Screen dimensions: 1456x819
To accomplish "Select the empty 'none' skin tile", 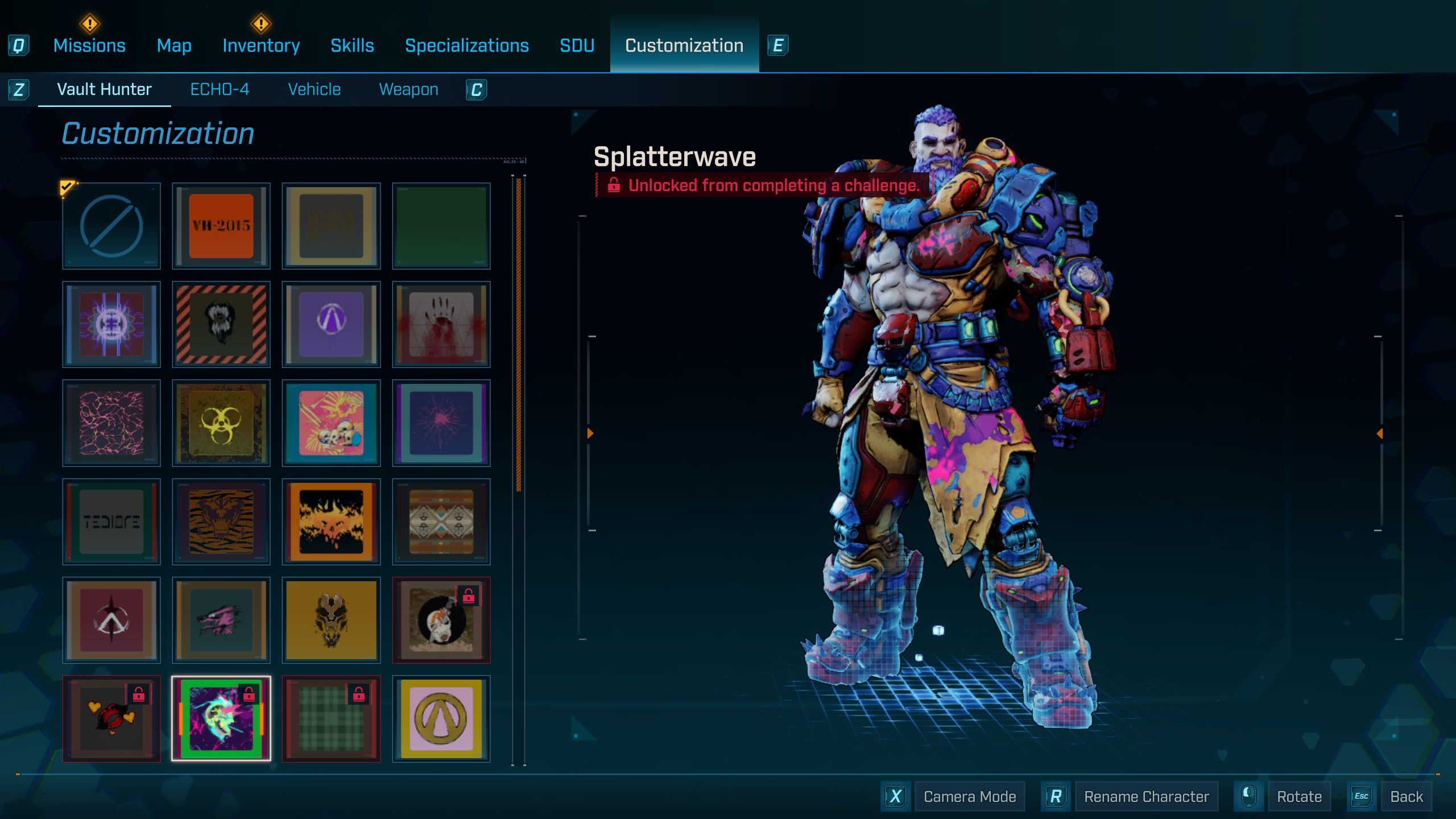I will coord(111,226).
